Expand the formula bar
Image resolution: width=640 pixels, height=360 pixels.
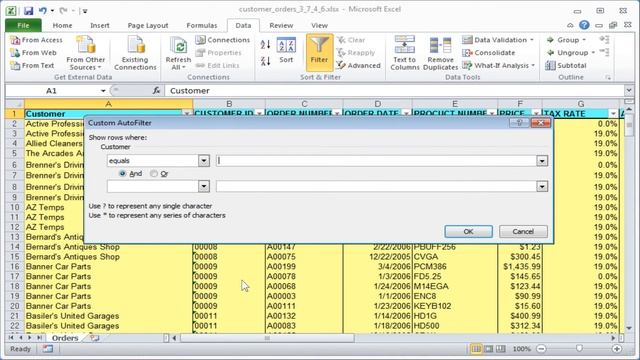click(629, 91)
